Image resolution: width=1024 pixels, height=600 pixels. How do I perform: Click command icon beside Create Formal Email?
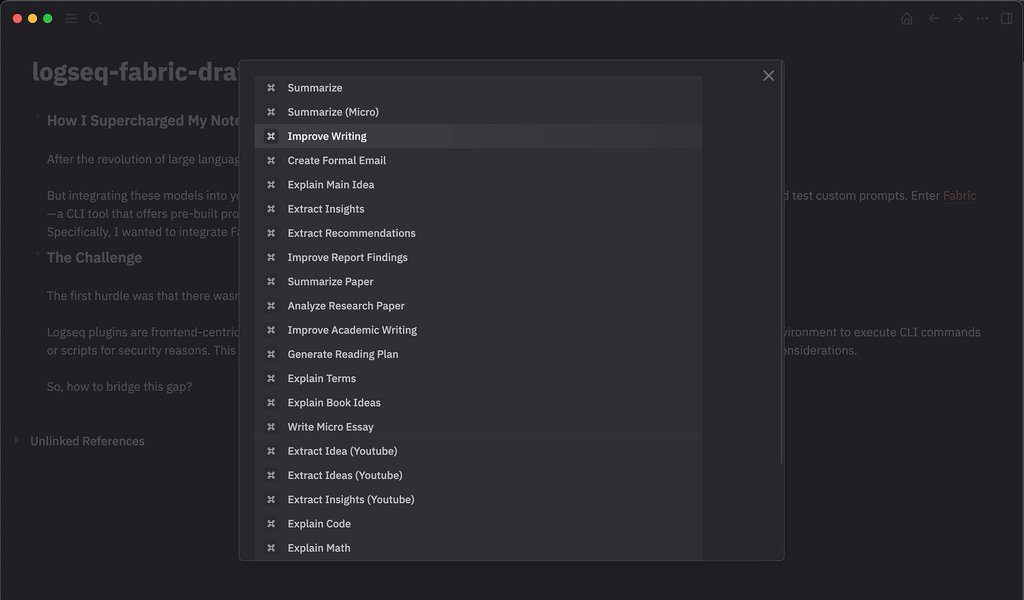pos(271,160)
